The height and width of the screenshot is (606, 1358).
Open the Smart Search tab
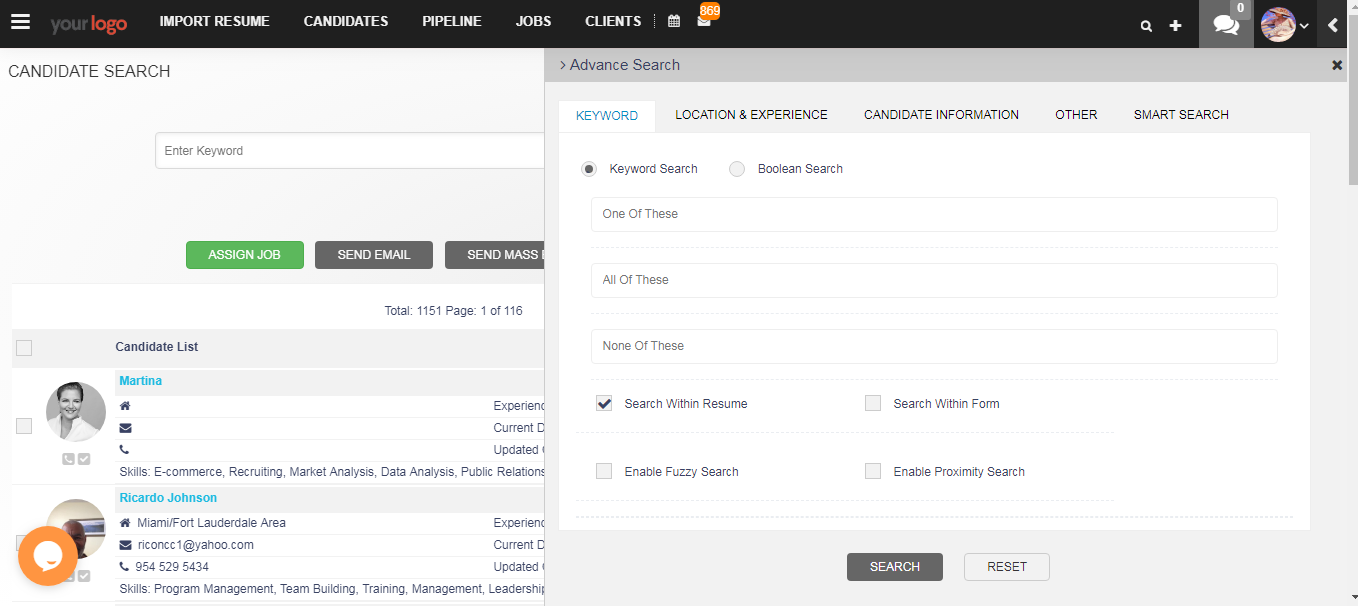pyautogui.click(x=1181, y=115)
